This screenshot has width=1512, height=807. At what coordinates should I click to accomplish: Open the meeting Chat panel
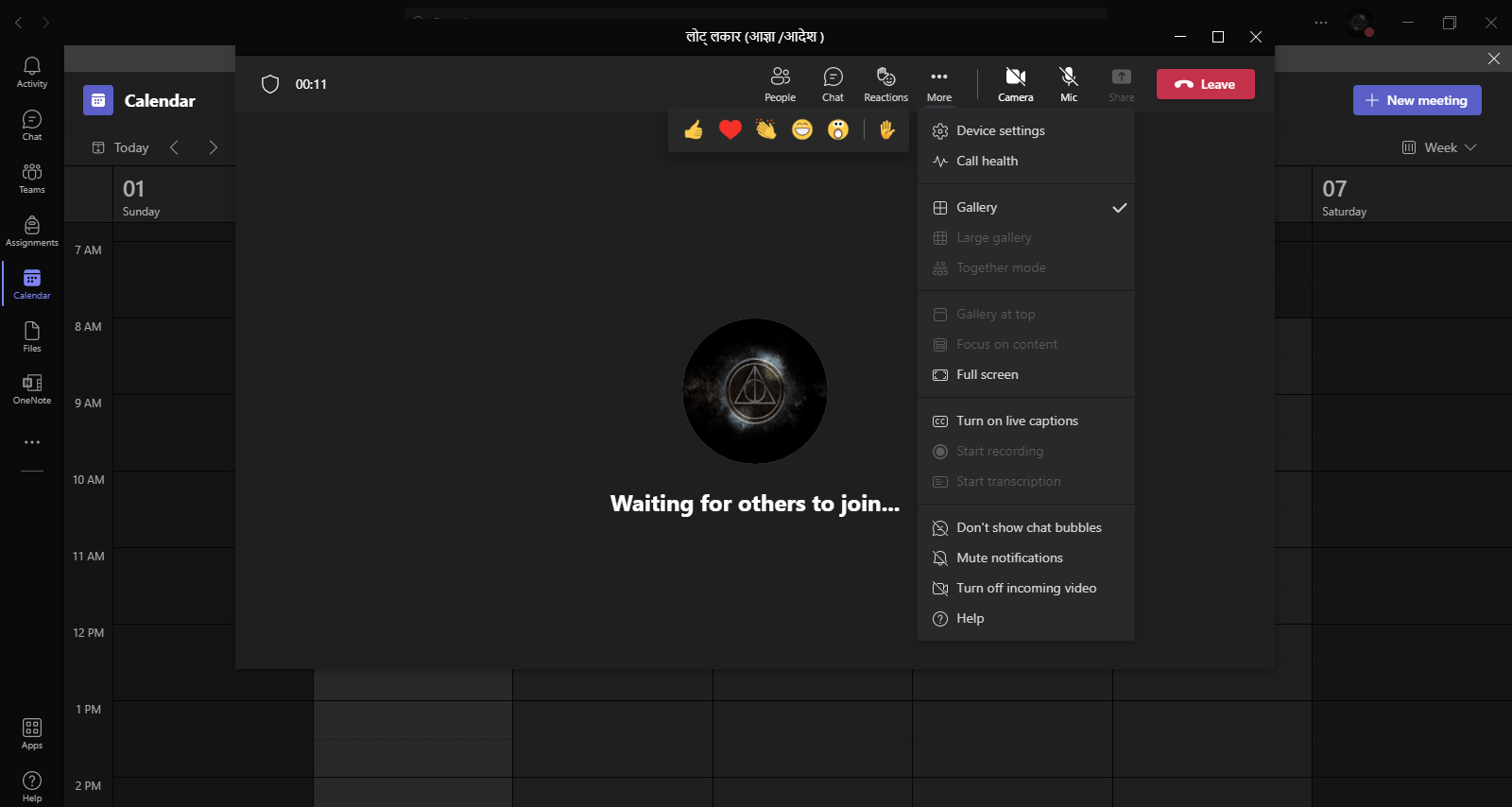click(x=833, y=84)
